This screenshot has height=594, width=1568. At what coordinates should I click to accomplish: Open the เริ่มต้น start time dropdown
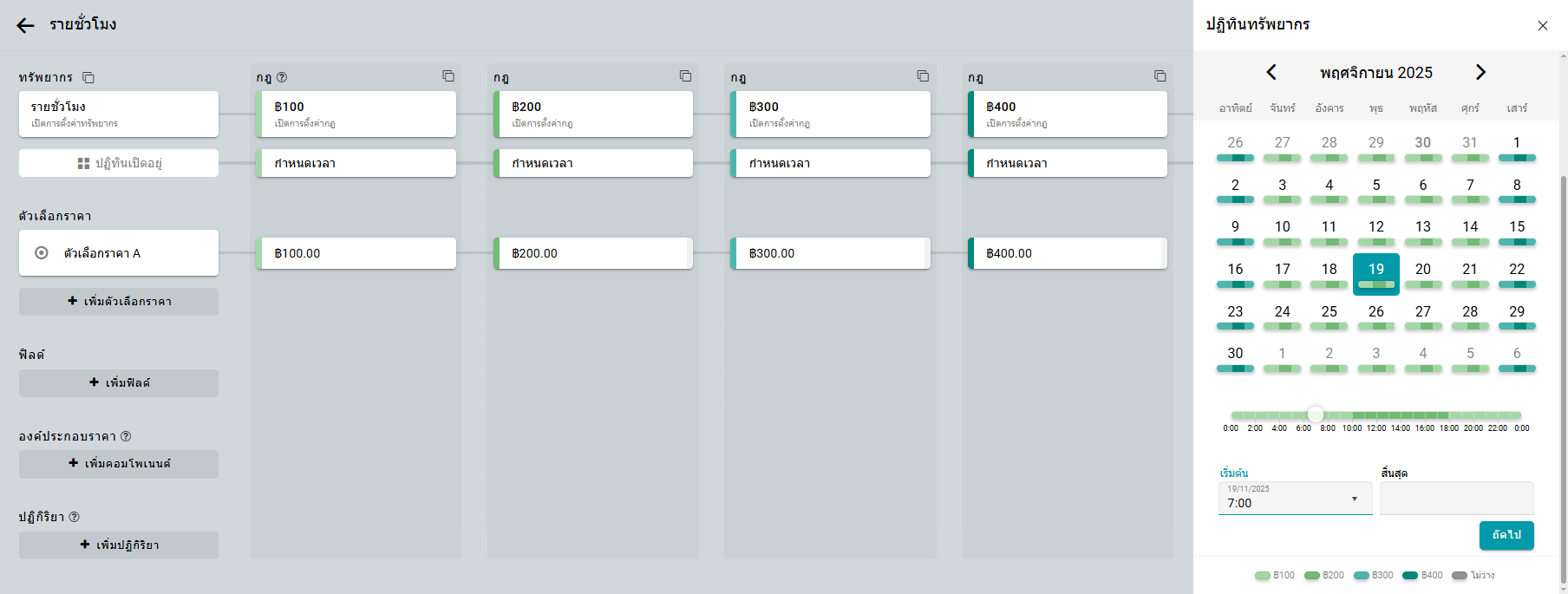click(x=1295, y=499)
